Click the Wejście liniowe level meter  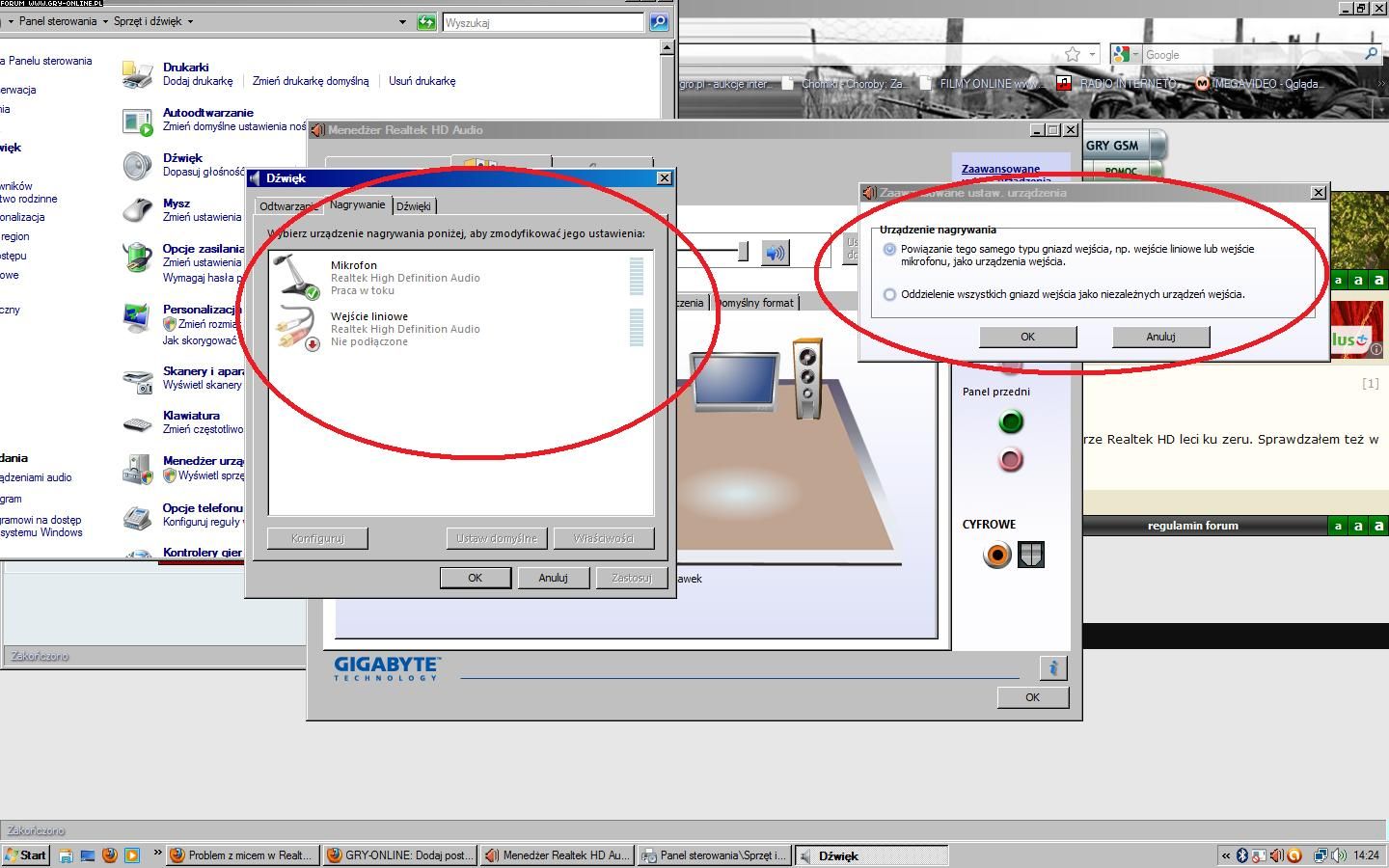[637, 327]
